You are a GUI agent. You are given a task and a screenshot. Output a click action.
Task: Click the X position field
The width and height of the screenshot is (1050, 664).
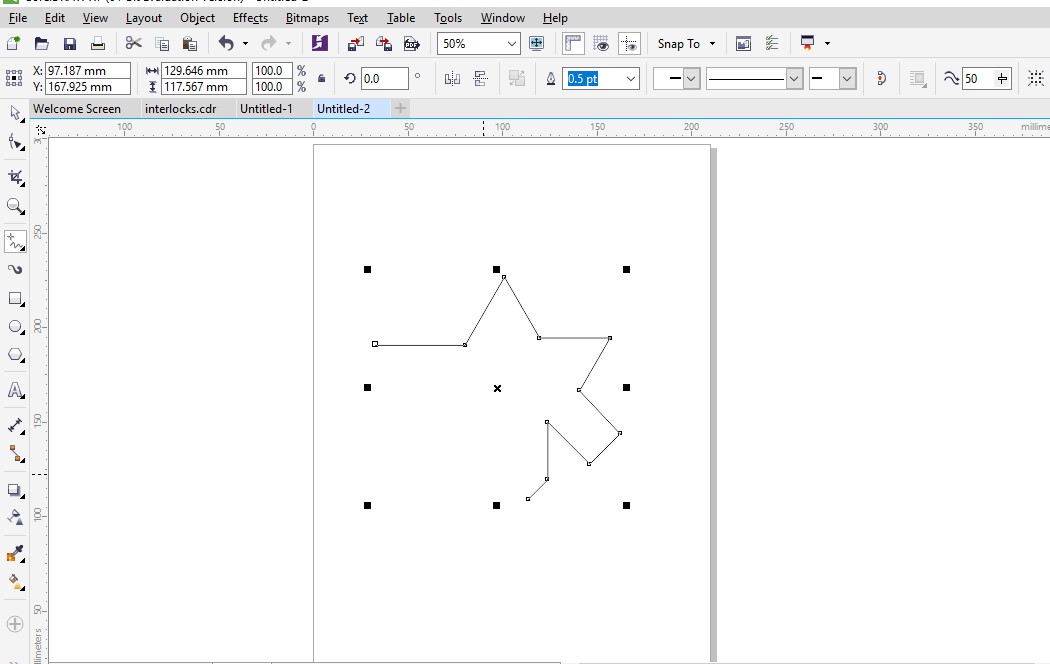tap(88, 70)
